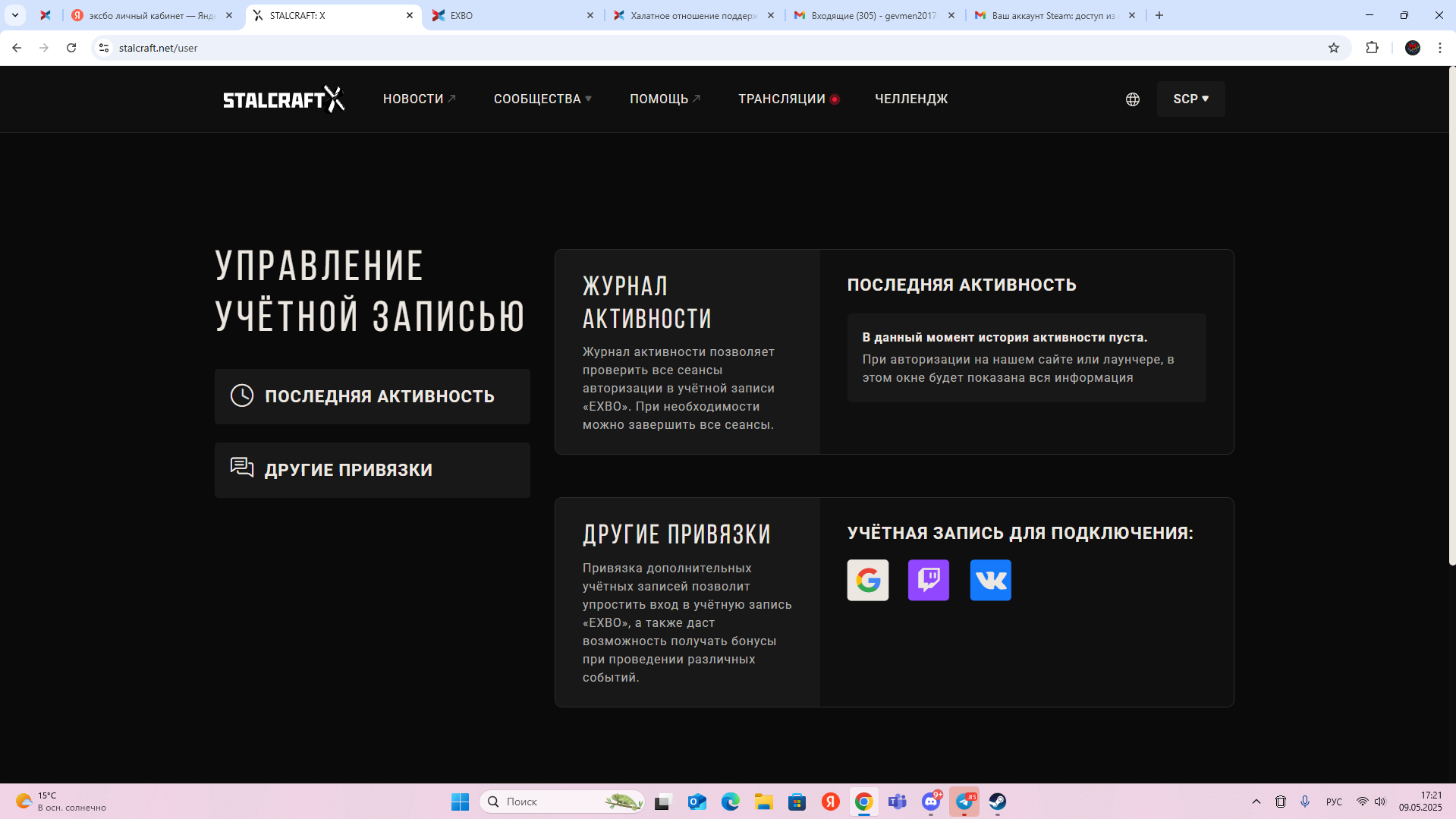This screenshot has height=819, width=1456.
Task: Open the tab search dropdown arrow
Action: 14,15
